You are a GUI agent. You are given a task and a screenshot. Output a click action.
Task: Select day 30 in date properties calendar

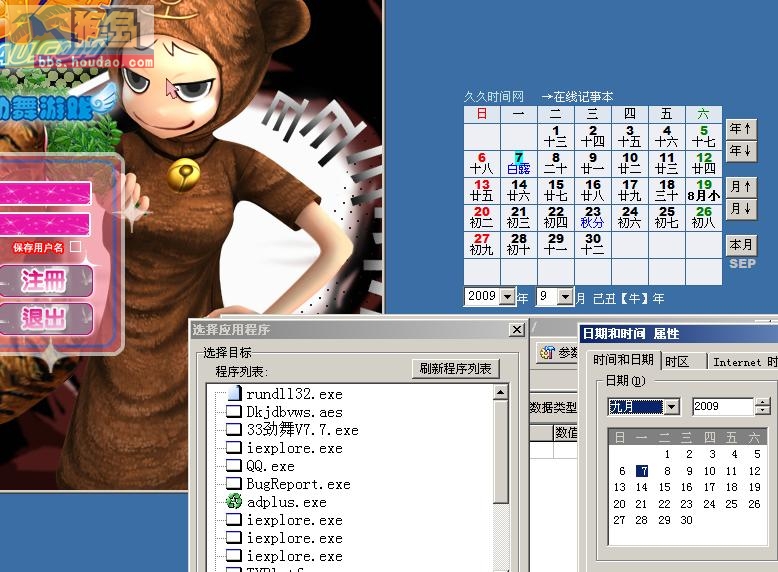(686, 520)
